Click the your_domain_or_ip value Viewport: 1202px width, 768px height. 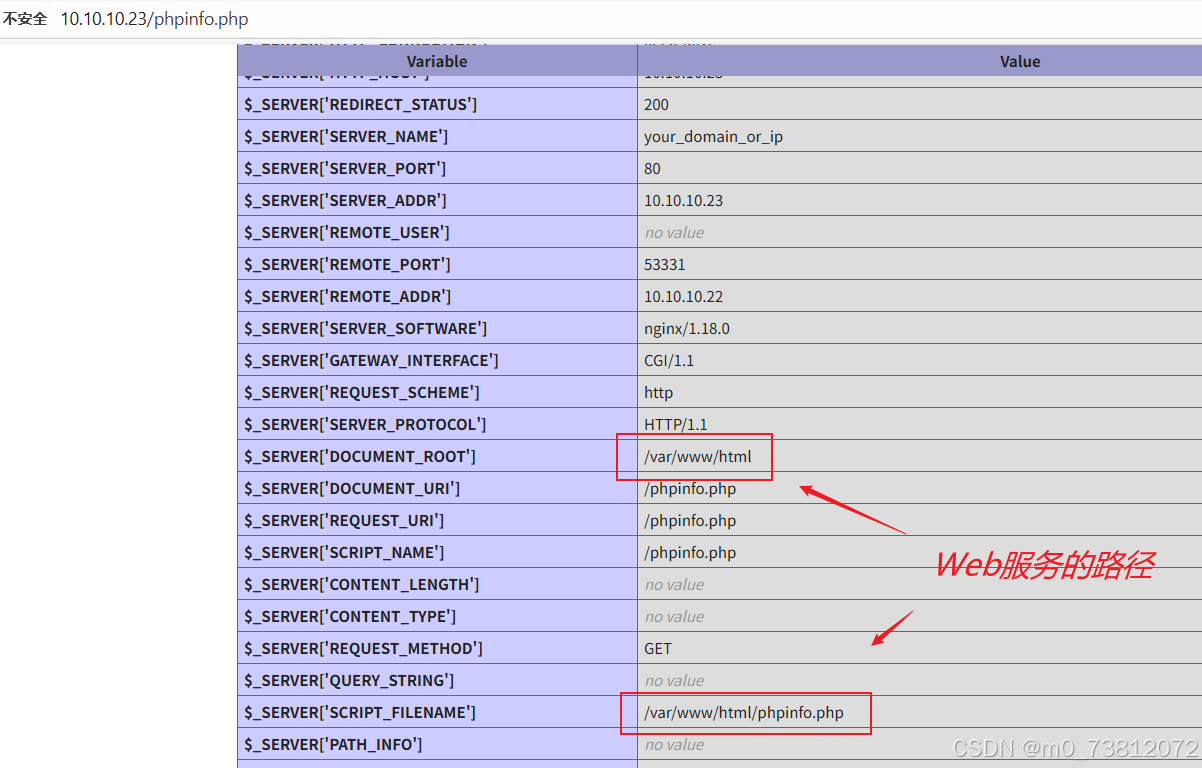point(713,136)
